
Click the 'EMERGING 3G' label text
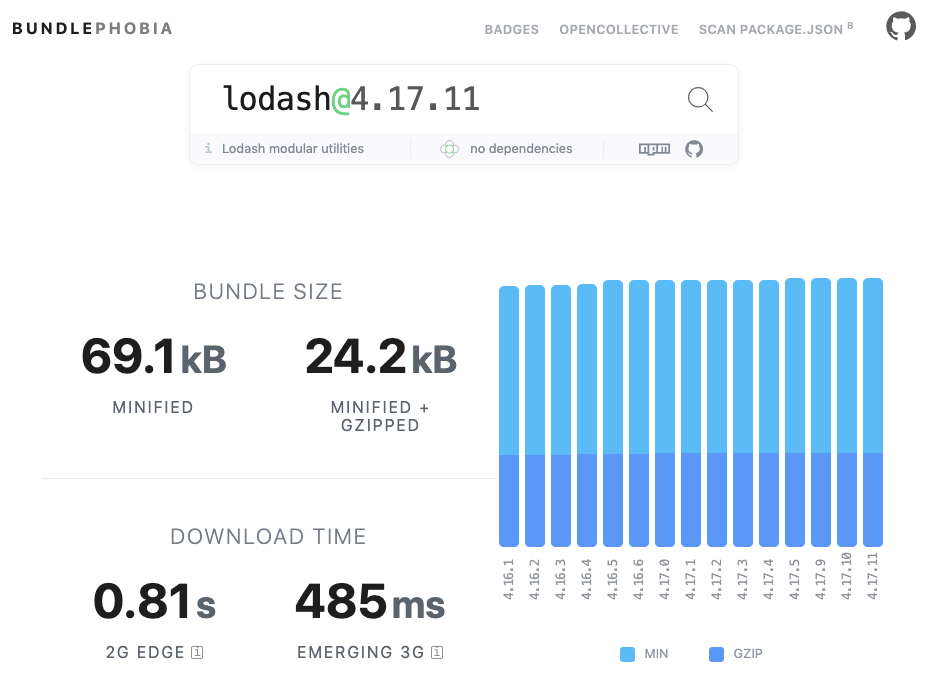361,652
